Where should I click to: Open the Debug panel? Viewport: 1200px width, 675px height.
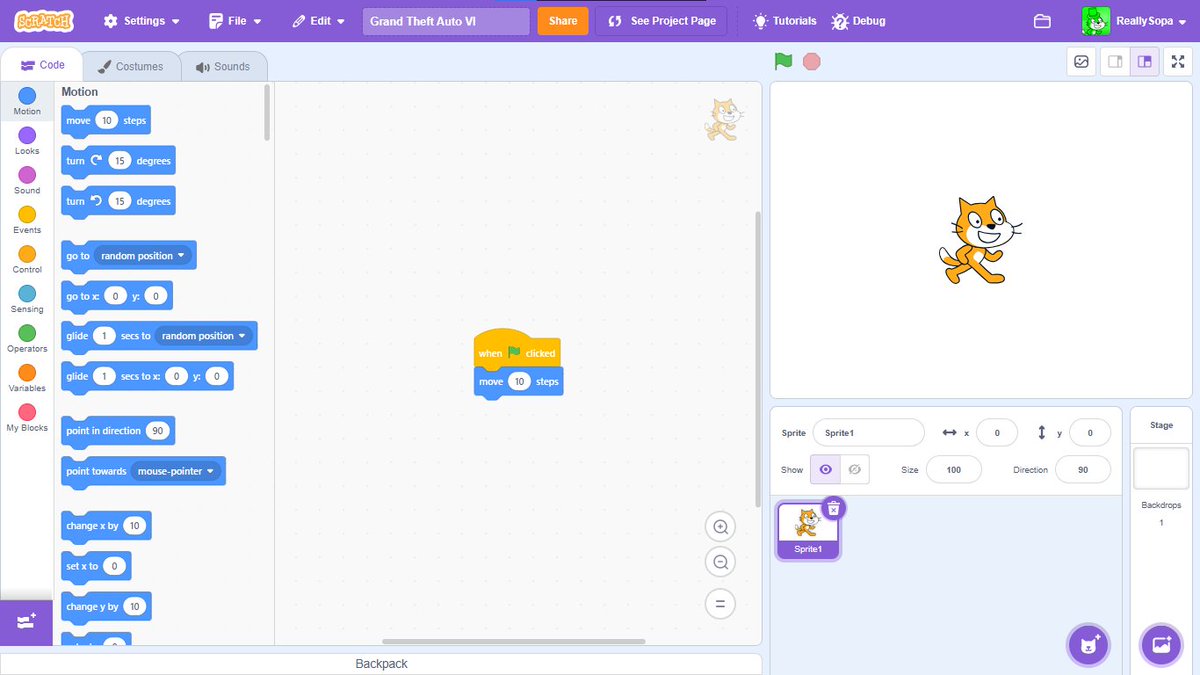858,21
